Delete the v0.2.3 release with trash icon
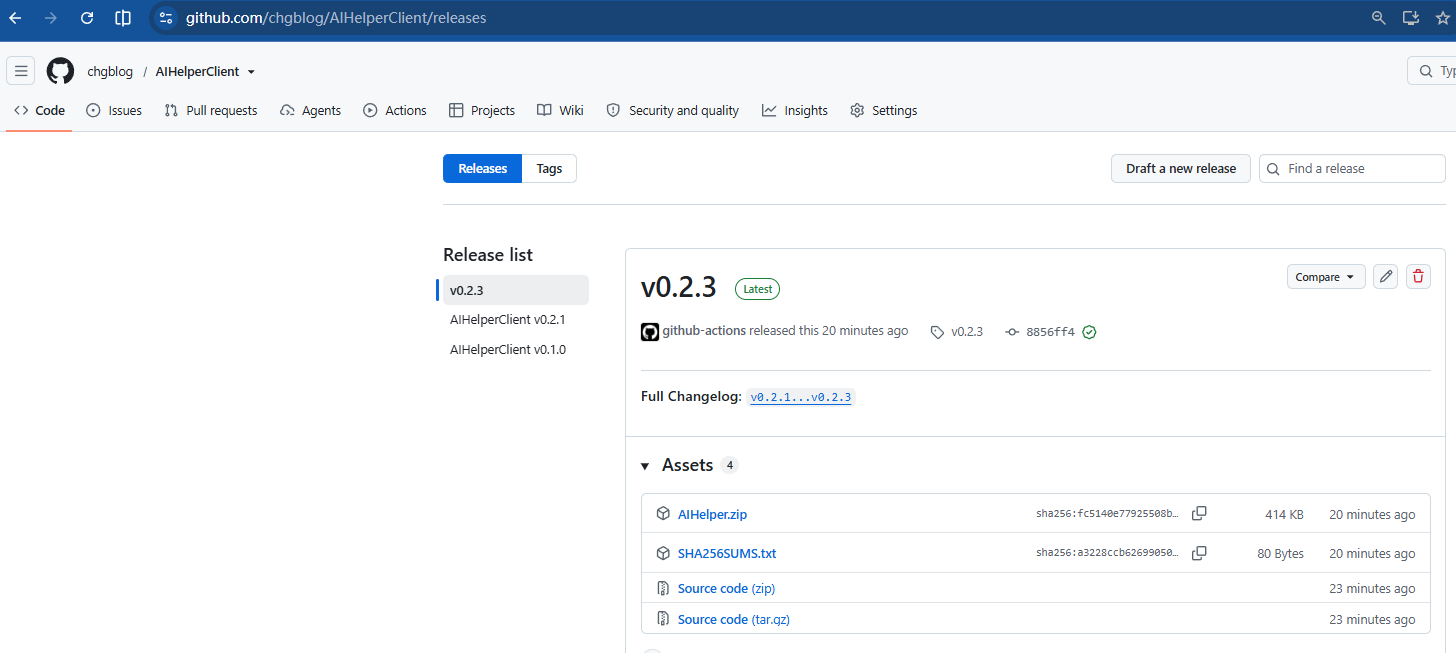1456x653 pixels. pos(1418,277)
